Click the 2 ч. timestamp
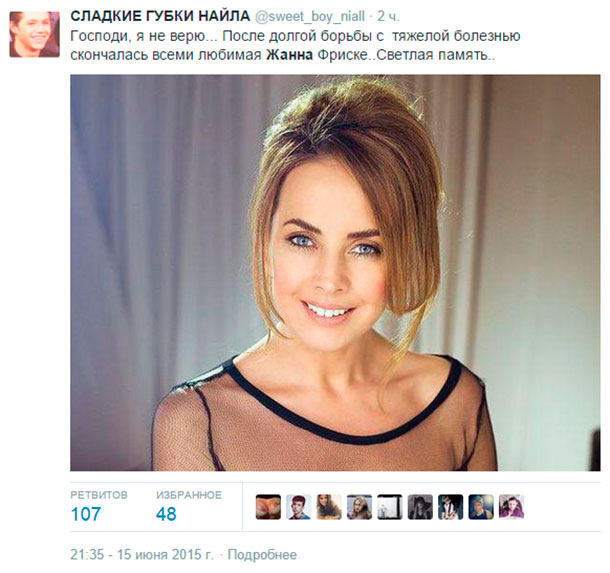The image size is (610, 573). [388, 16]
